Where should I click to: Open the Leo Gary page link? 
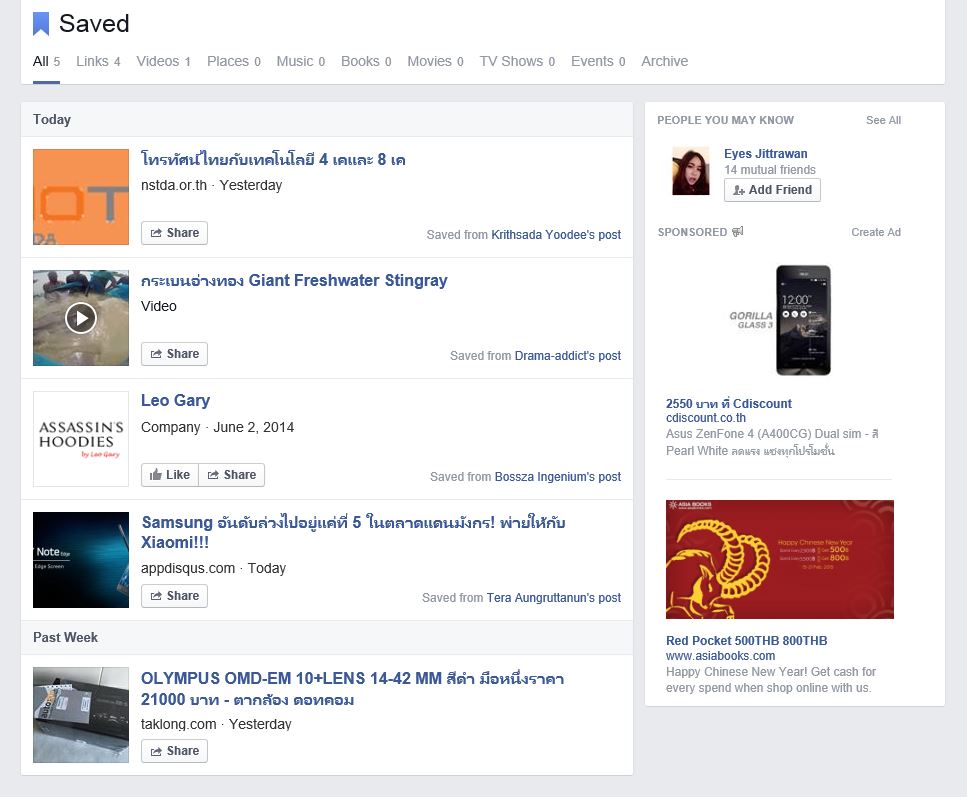point(175,400)
